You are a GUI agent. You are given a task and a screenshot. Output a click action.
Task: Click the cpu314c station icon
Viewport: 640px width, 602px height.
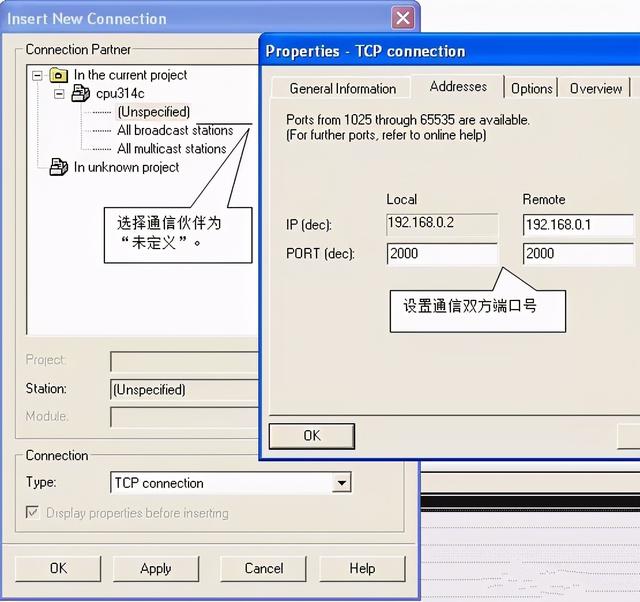(81, 93)
